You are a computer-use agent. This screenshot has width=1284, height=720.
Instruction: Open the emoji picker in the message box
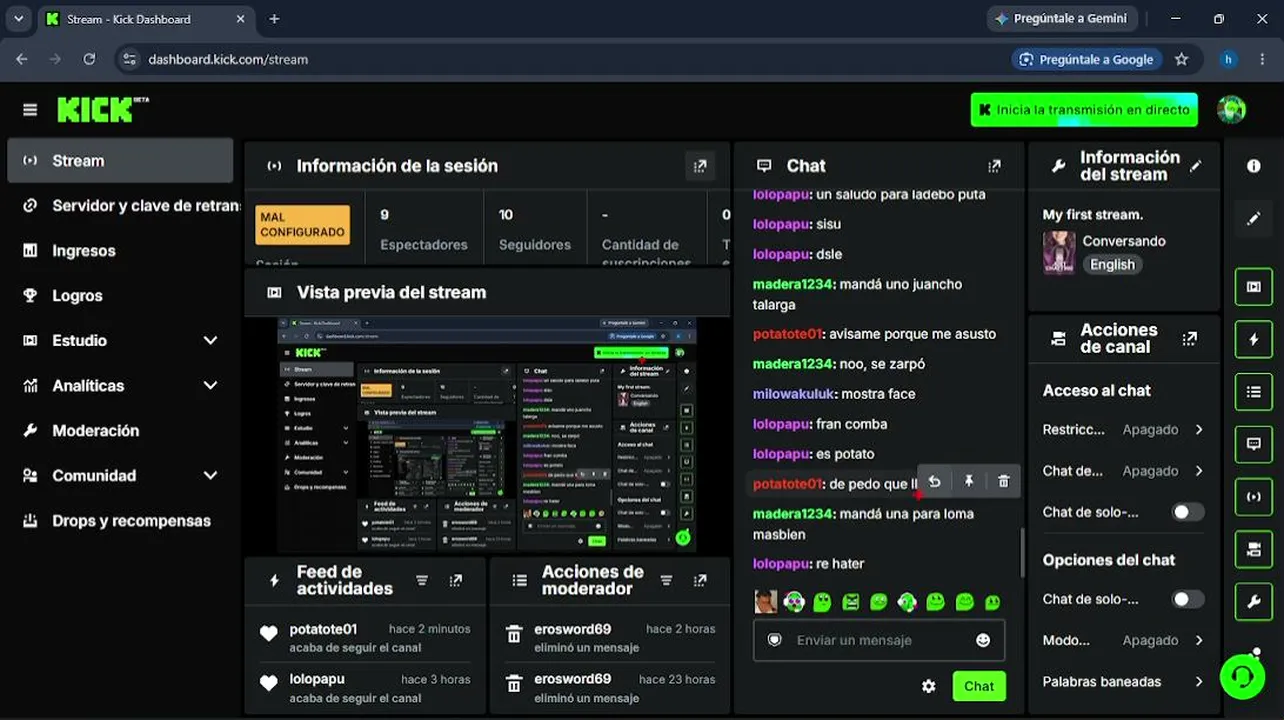(983, 640)
